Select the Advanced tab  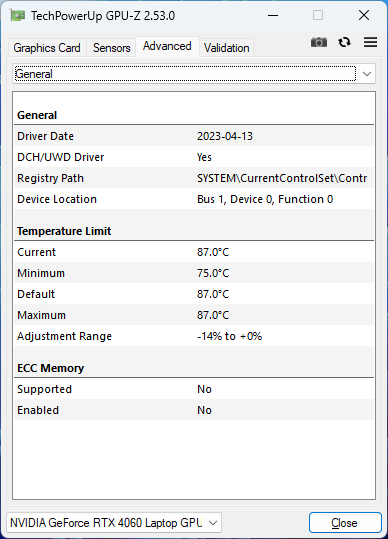coord(167,46)
